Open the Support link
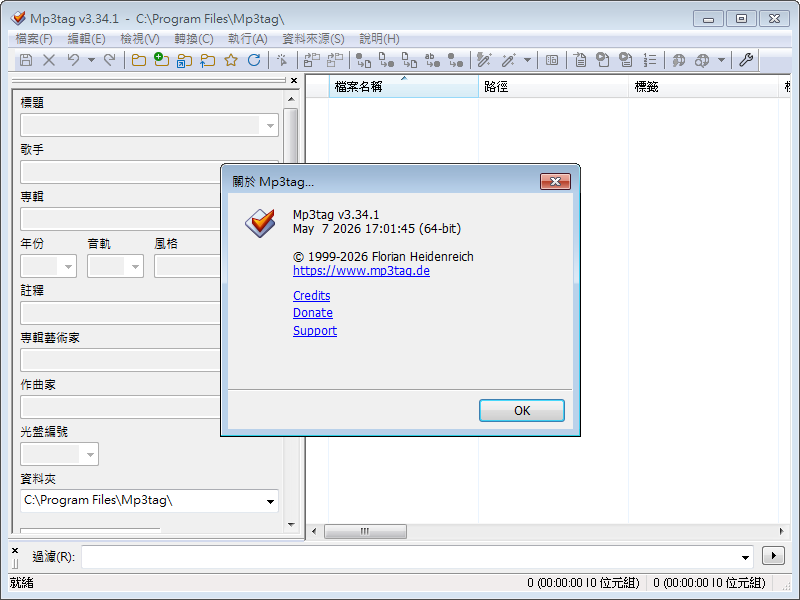Viewport: 800px width, 600px height. [315, 331]
